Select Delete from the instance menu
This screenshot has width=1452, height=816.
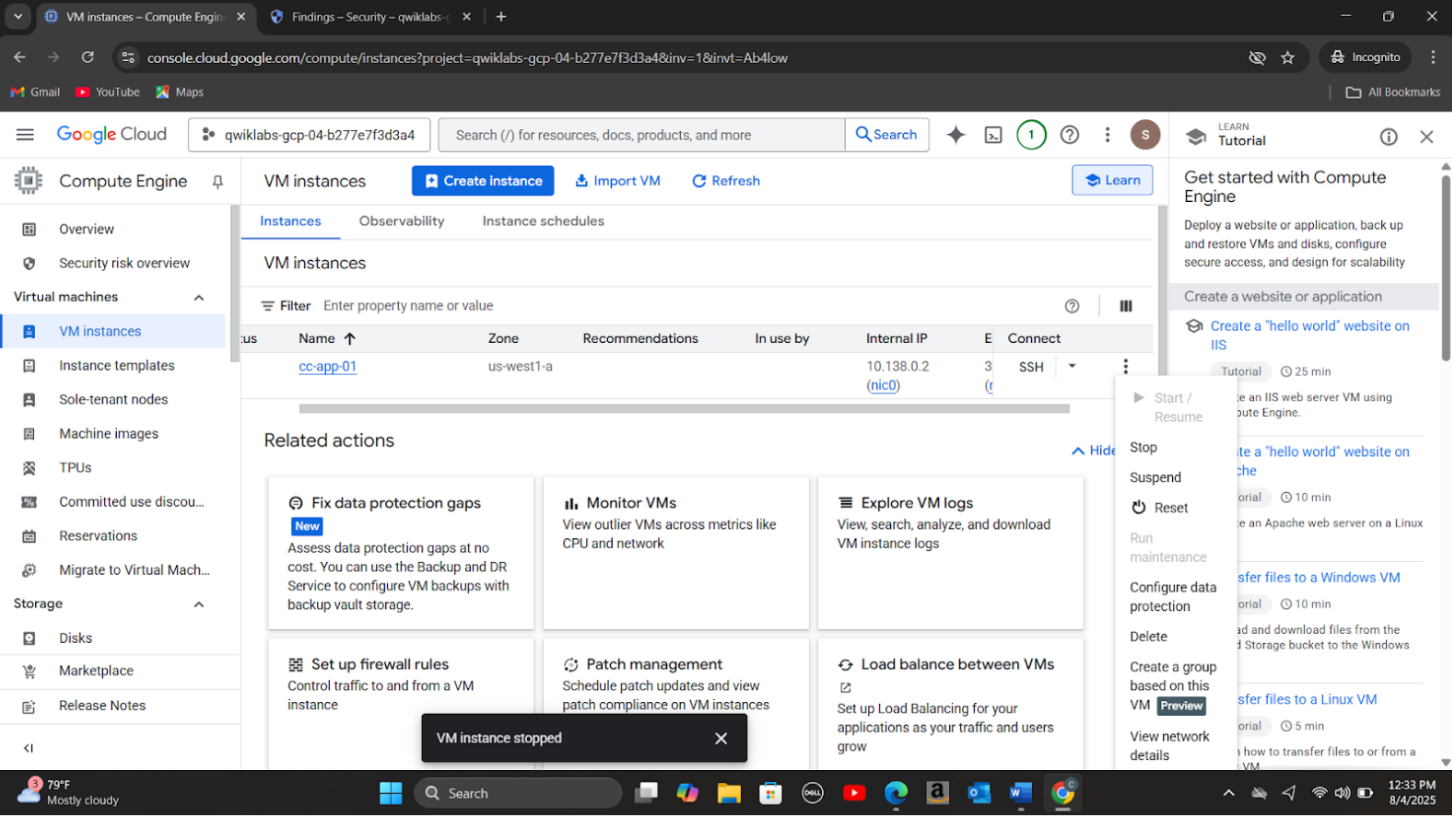pyautogui.click(x=1148, y=636)
